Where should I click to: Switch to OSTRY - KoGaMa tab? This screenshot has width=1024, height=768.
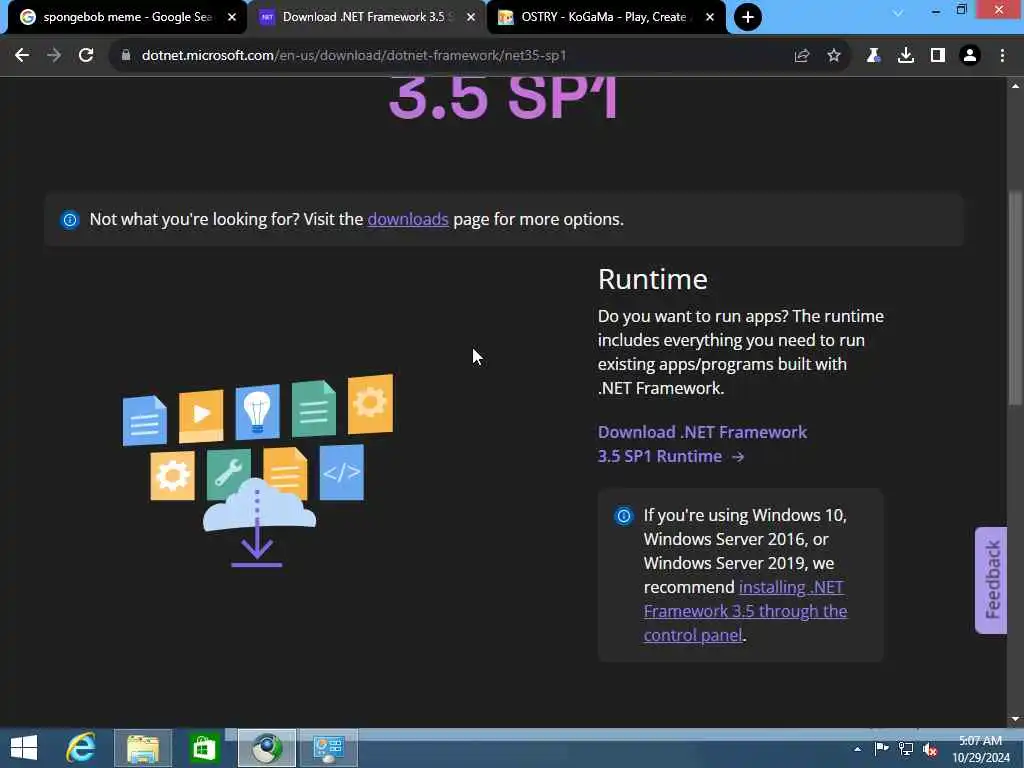coord(604,17)
